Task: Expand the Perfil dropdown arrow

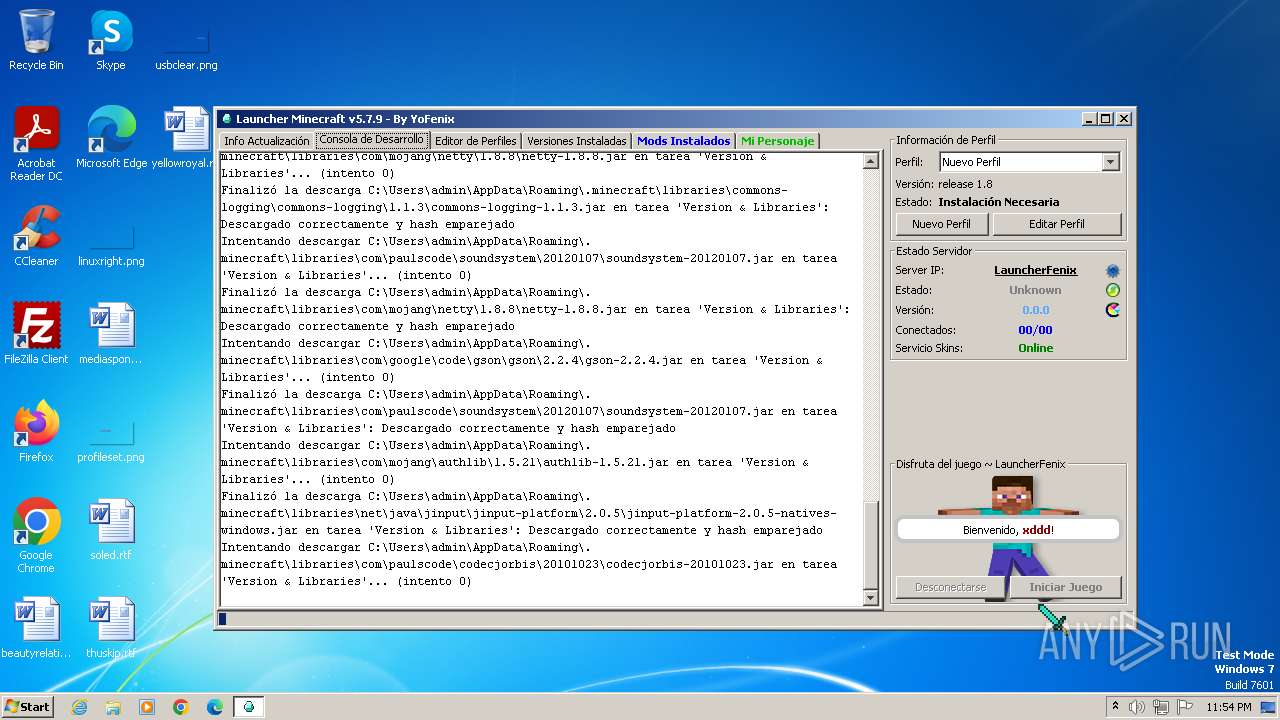Action: (1110, 162)
